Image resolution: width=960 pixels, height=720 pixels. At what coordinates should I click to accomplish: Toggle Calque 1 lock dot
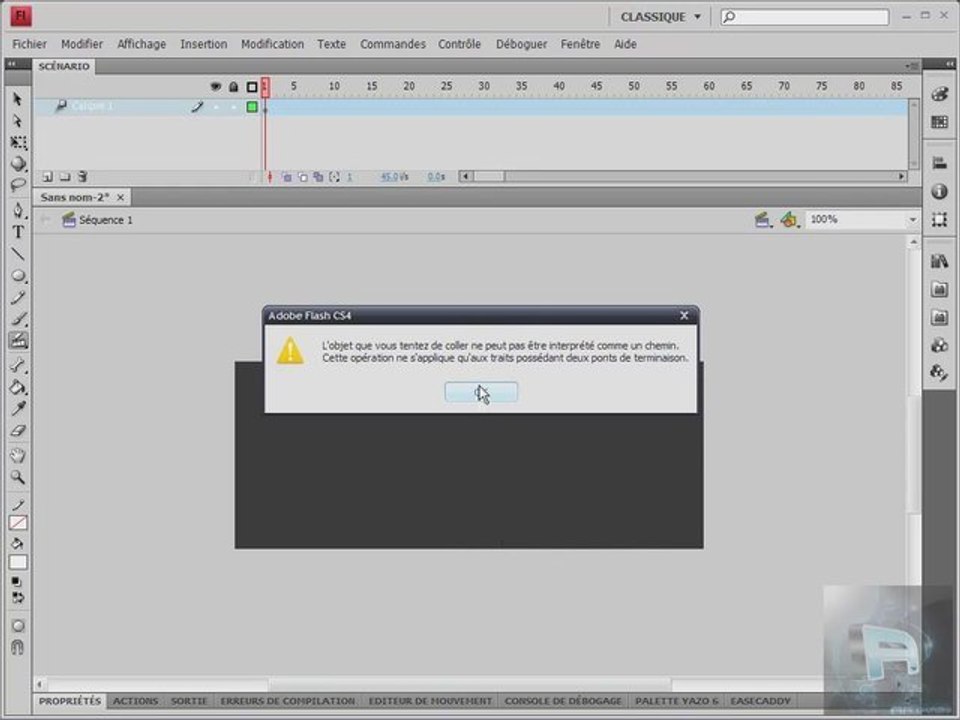tap(233, 107)
